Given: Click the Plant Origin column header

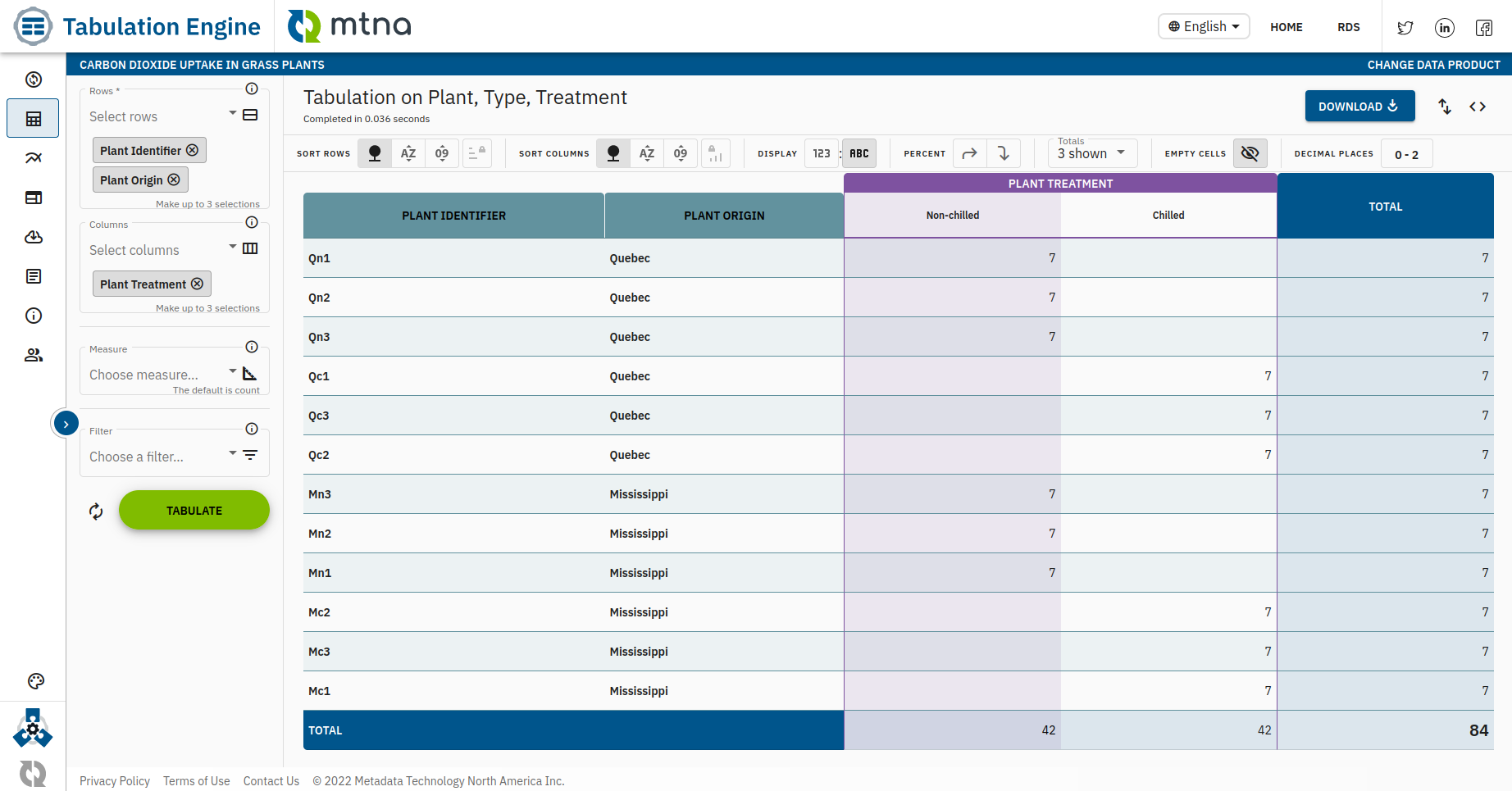Looking at the screenshot, I should (x=724, y=216).
